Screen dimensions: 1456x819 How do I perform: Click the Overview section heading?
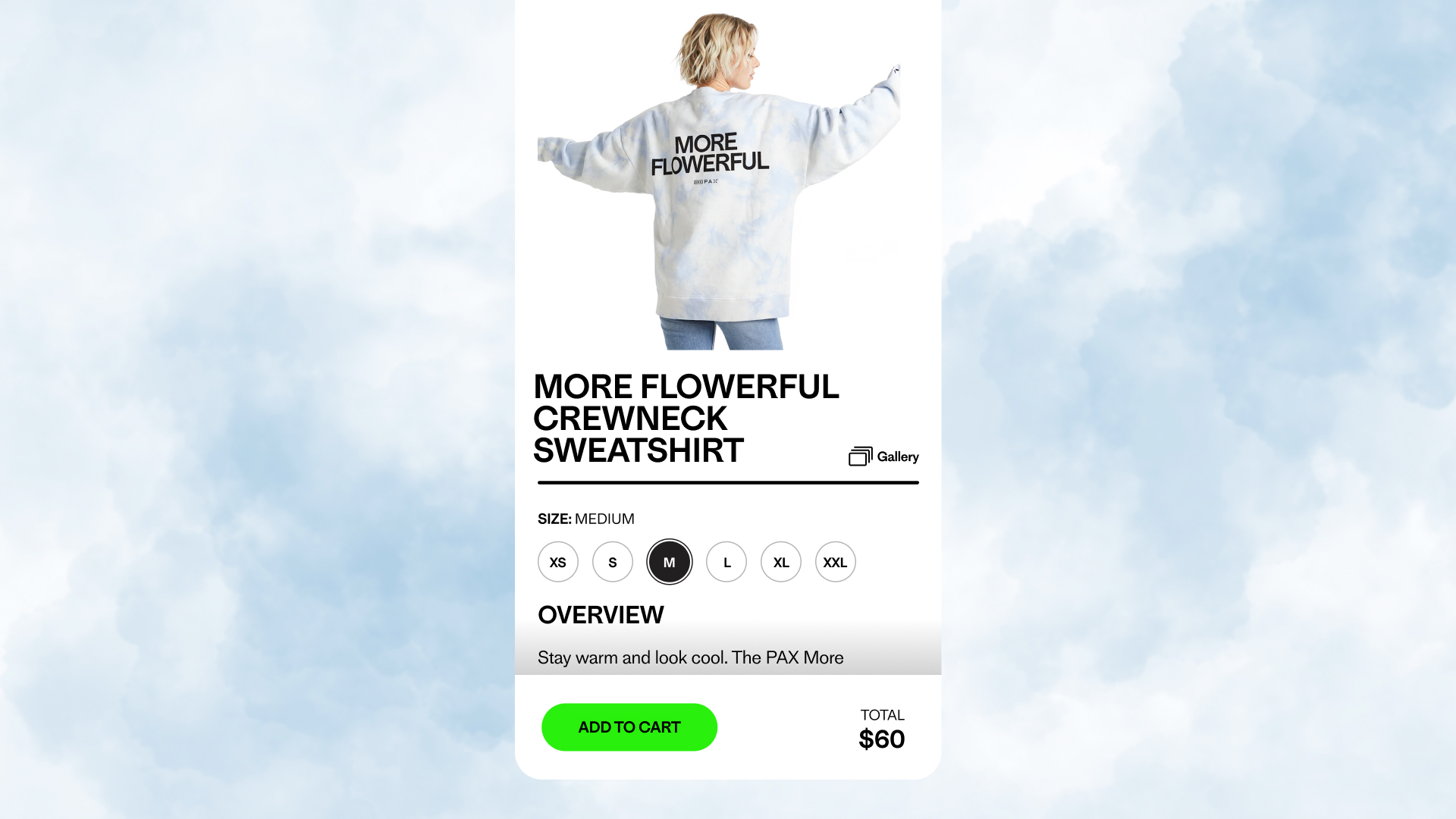(601, 615)
